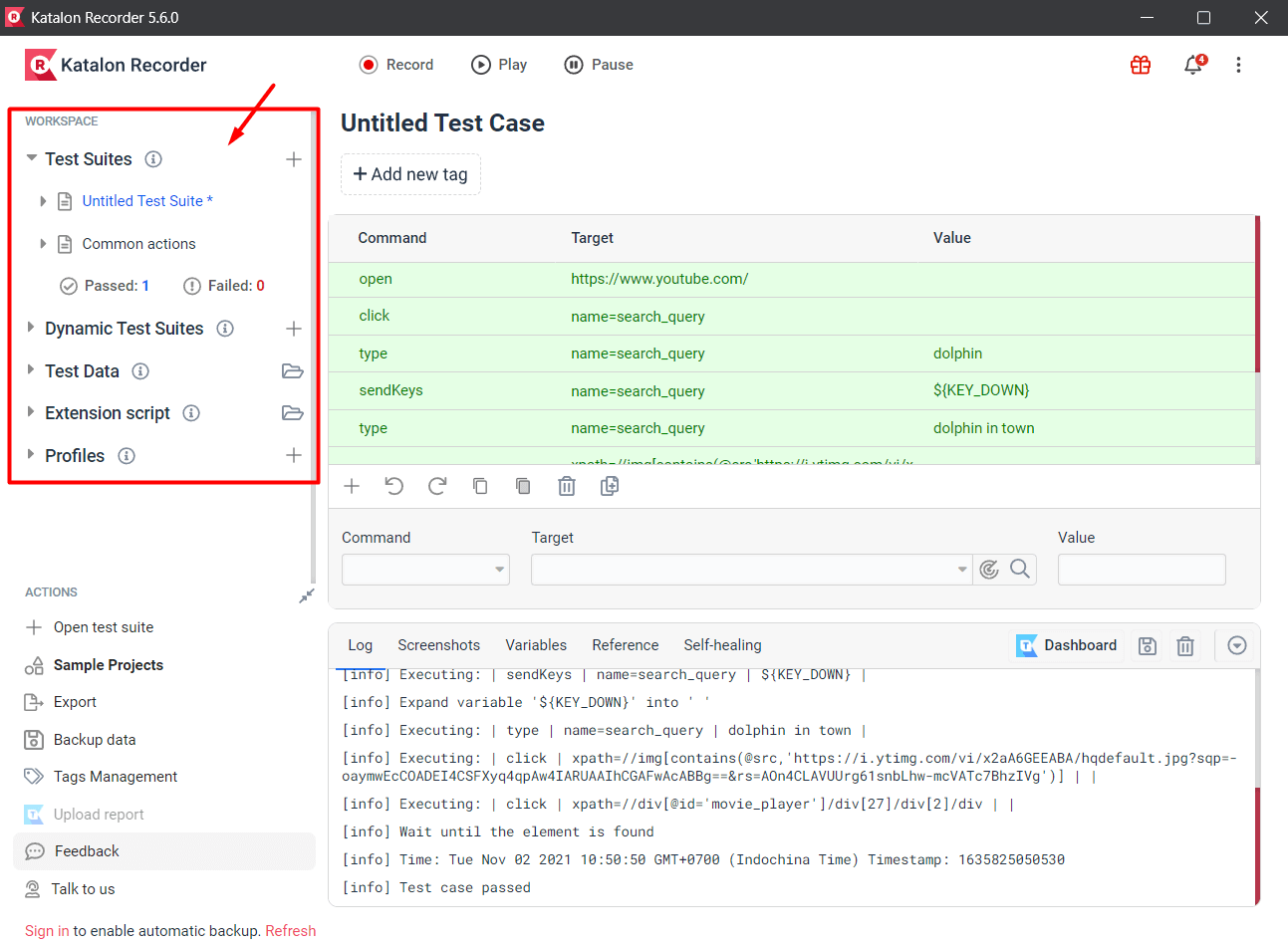Click the target selector bullseye icon
Viewport: 1288px width, 944px height.
pyautogui.click(x=988, y=569)
